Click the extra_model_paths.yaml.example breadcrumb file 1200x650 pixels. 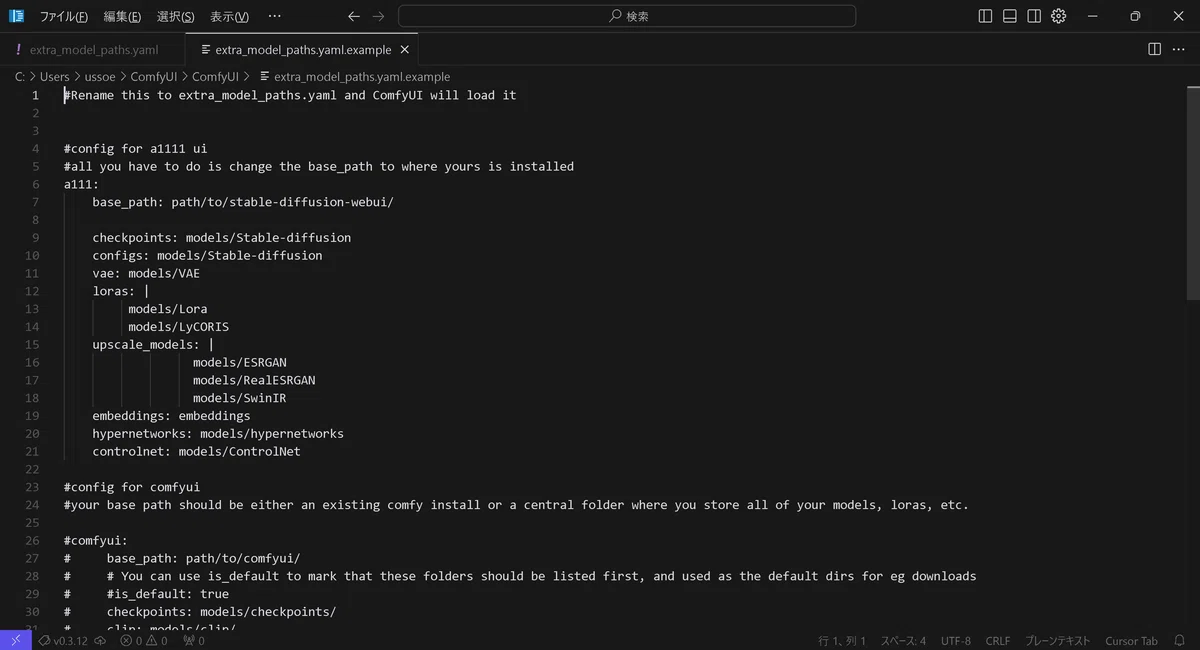tap(355, 77)
